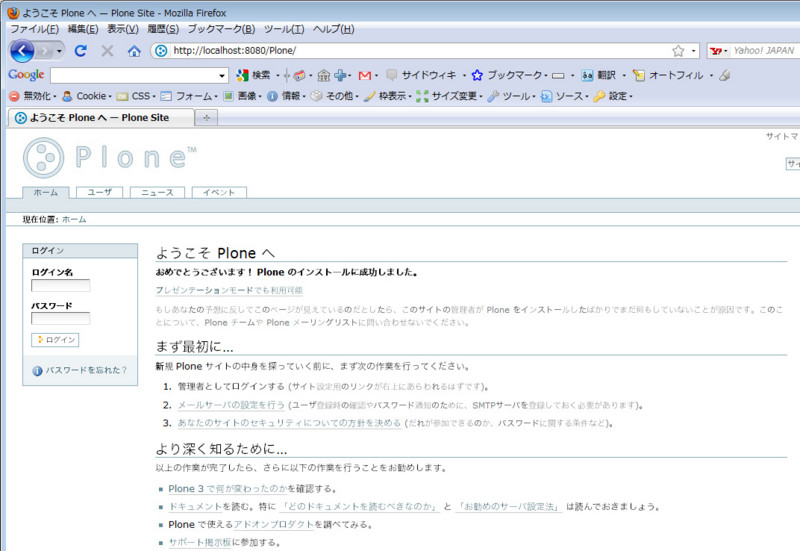Click the Google news share icon
This screenshot has height=551, width=800.
[x=299, y=76]
